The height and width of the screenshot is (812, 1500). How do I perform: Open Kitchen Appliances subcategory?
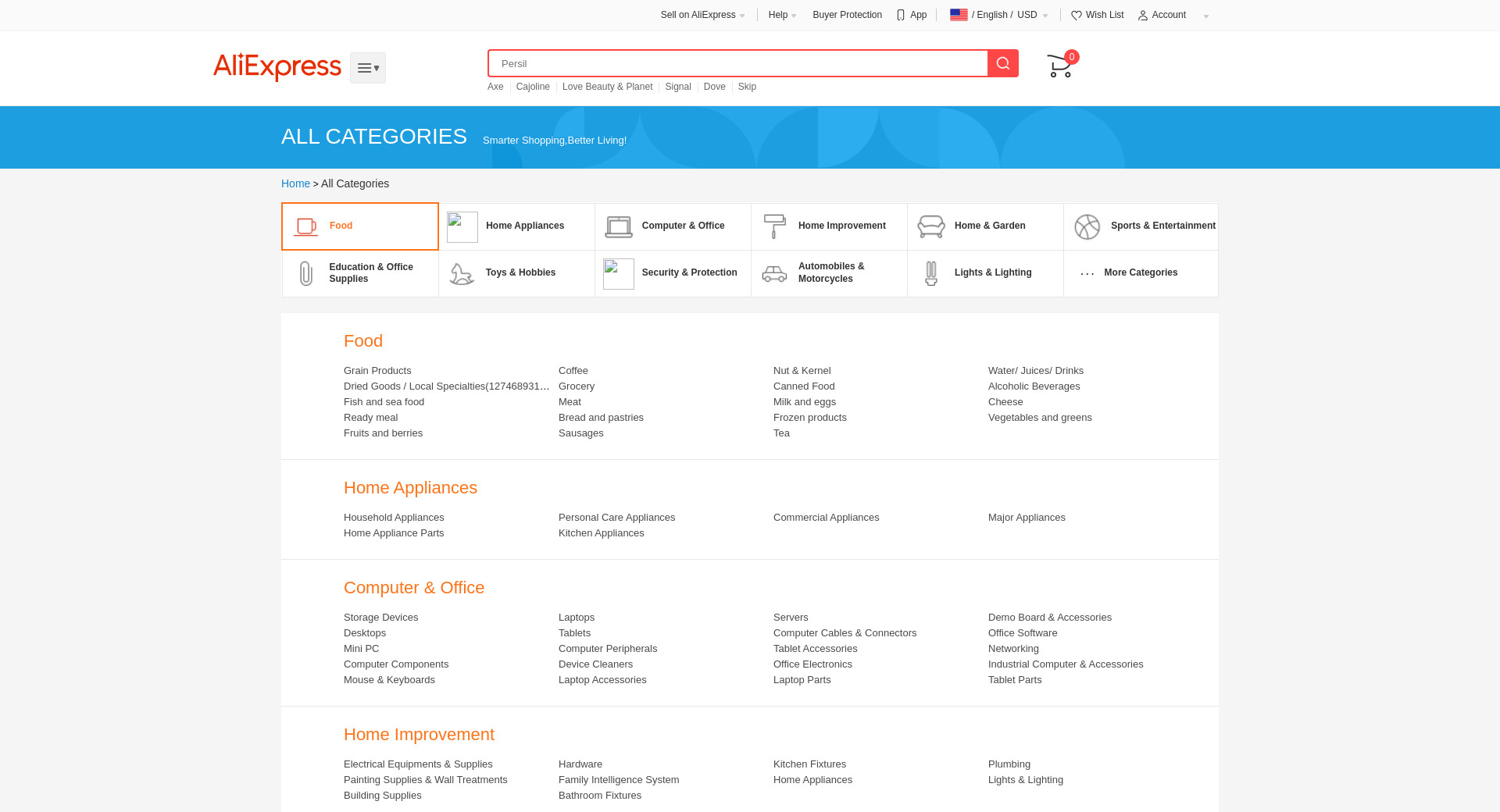(602, 533)
